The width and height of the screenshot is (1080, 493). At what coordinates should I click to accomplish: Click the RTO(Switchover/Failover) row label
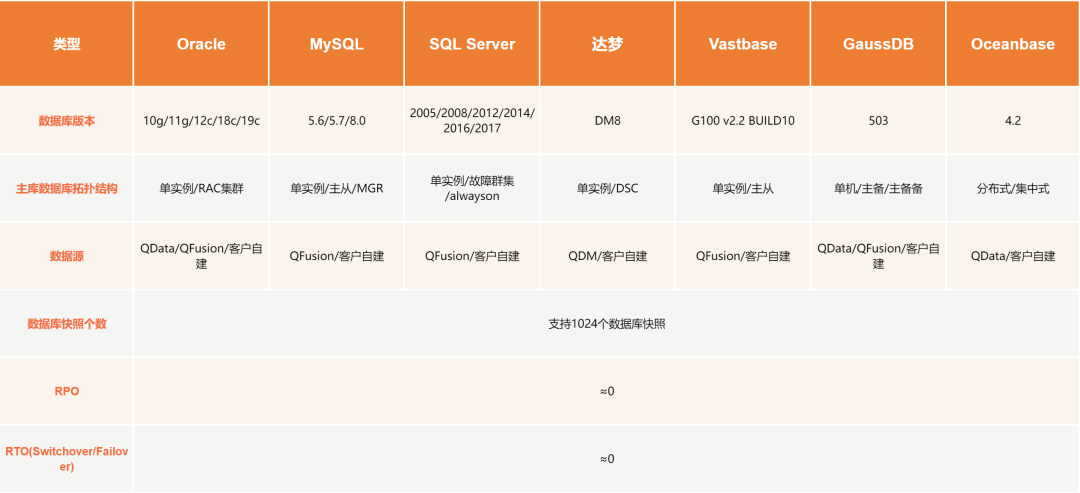point(66,459)
